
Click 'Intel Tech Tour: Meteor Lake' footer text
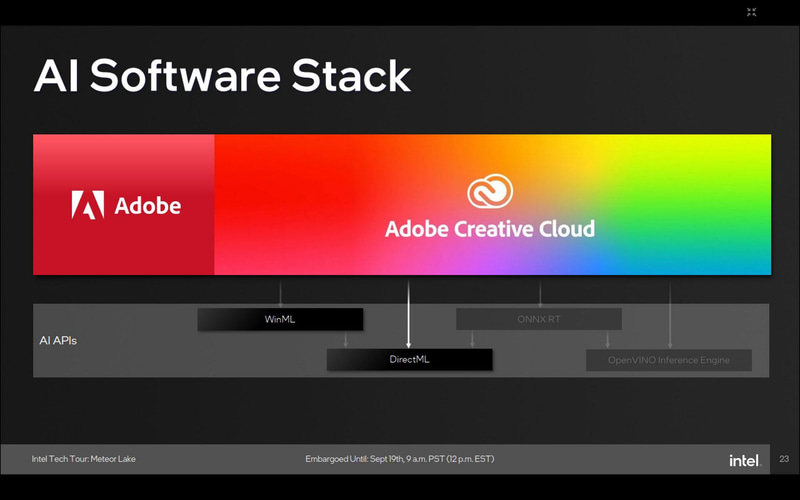tap(84, 459)
